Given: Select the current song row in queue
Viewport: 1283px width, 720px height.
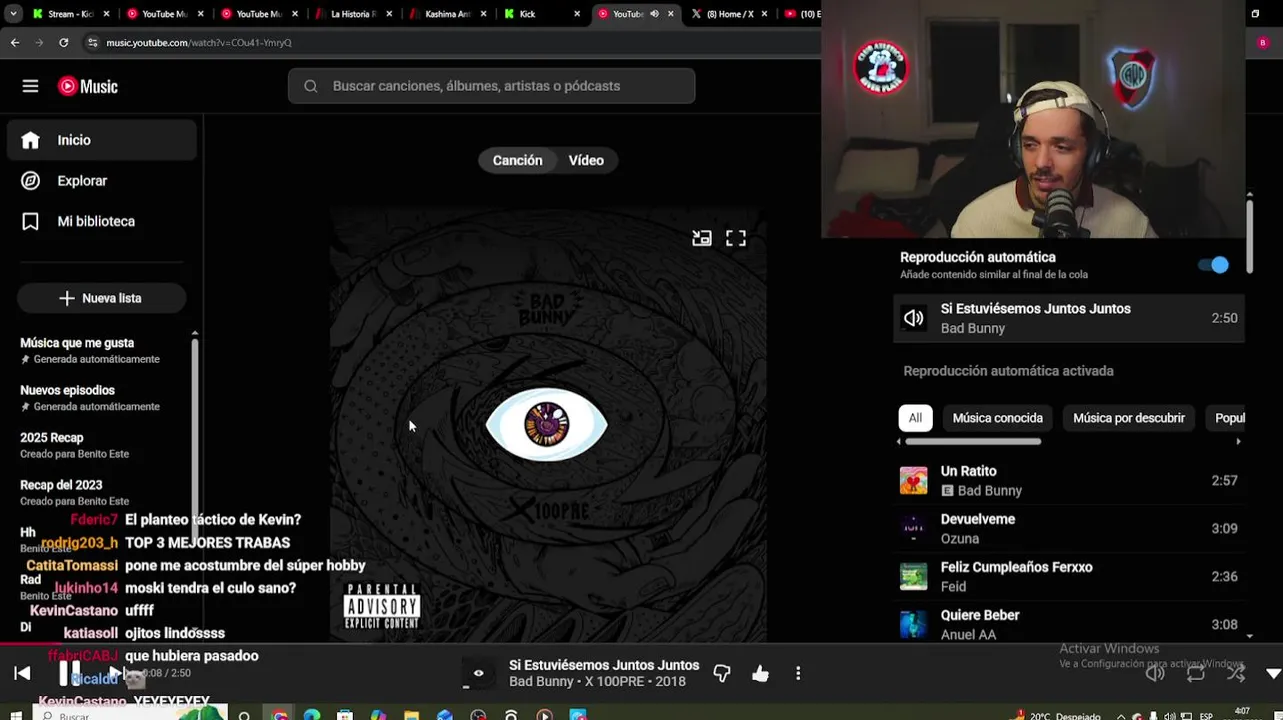Looking at the screenshot, I should pos(1069,318).
